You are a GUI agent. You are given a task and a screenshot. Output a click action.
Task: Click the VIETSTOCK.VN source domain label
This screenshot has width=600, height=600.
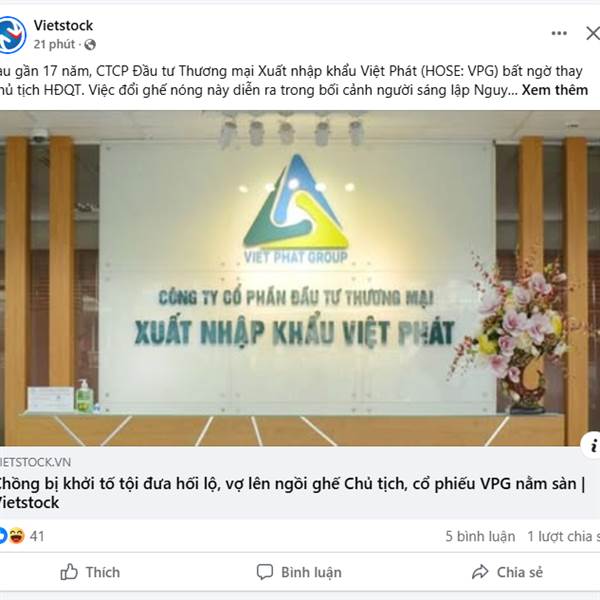[35, 462]
